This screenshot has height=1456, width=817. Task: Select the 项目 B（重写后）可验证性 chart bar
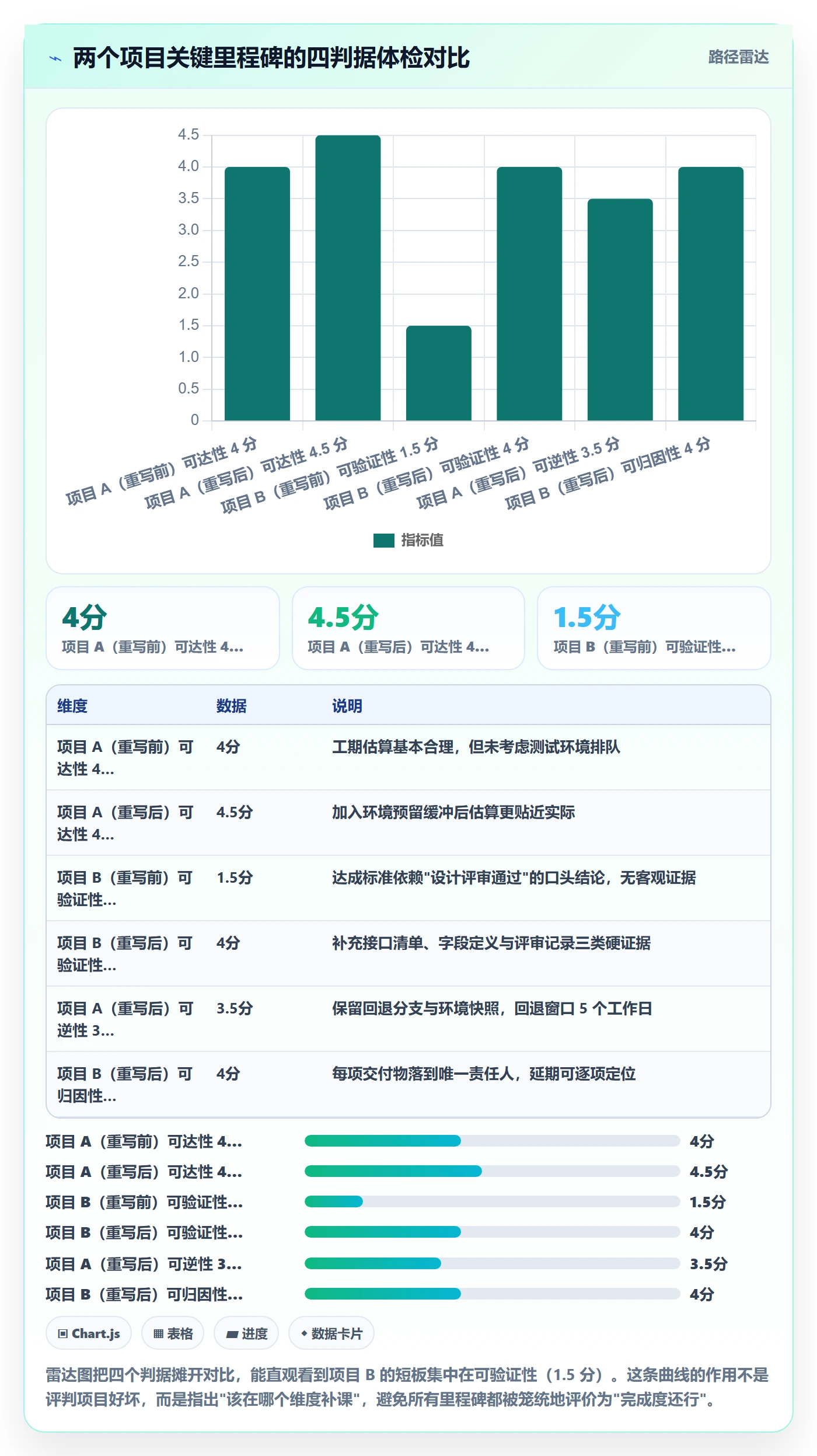pyautogui.click(x=529, y=294)
